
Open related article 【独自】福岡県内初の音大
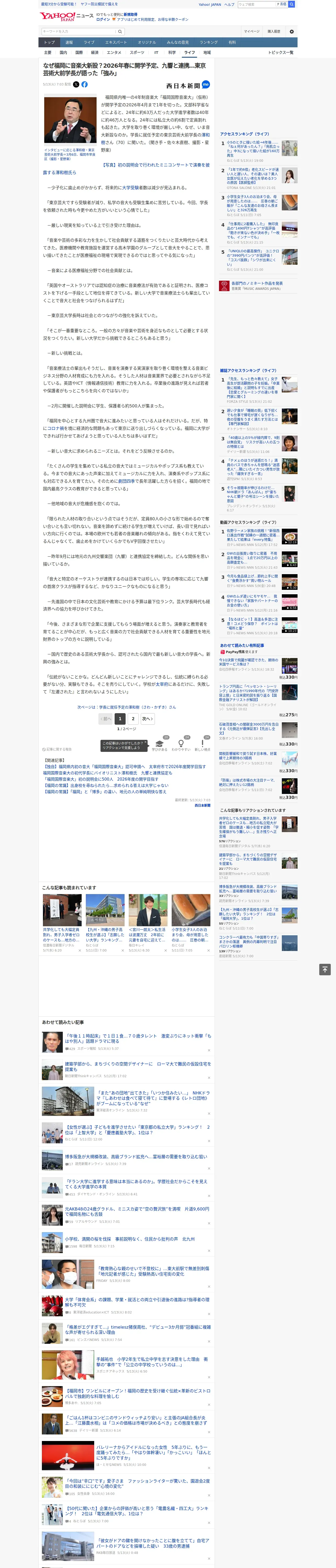(x=124, y=767)
